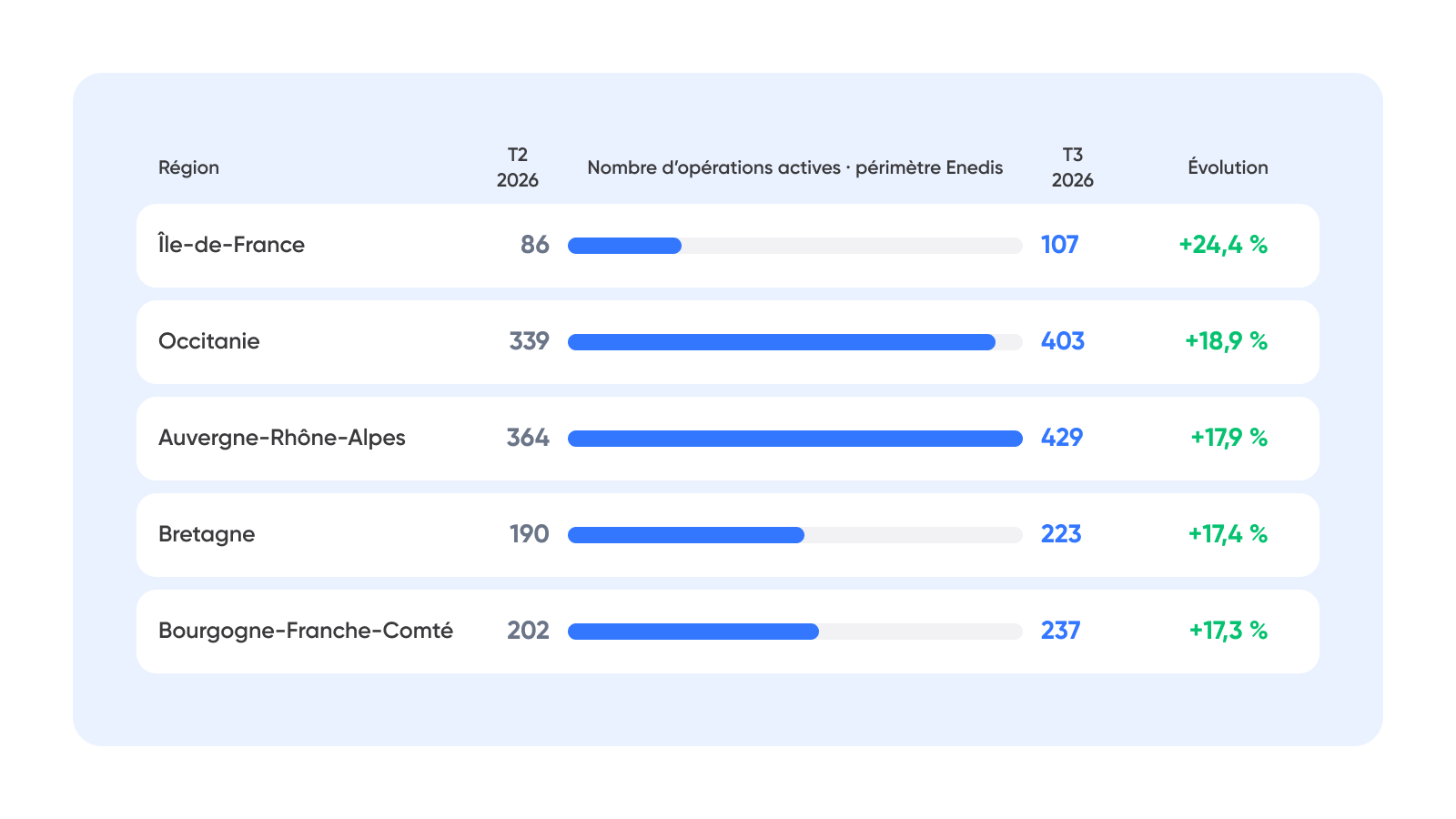
Task: Select the Île-de-France row label
Action: pyautogui.click(x=231, y=245)
